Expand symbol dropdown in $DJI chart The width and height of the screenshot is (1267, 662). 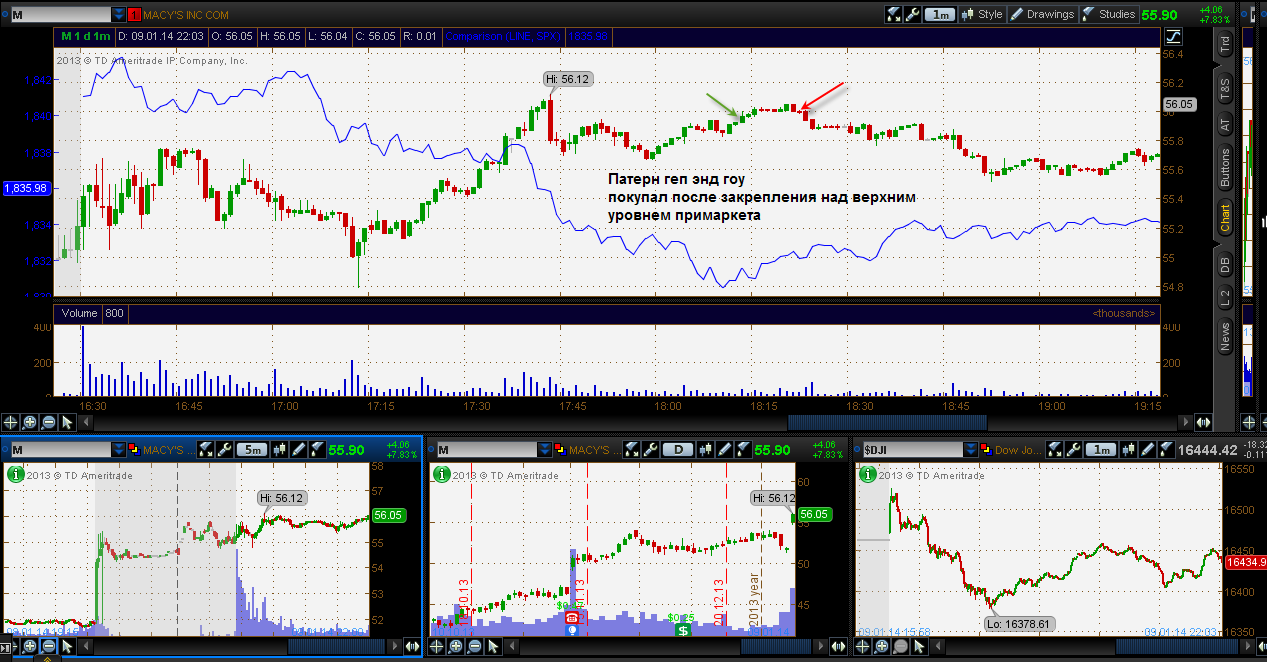click(971, 449)
